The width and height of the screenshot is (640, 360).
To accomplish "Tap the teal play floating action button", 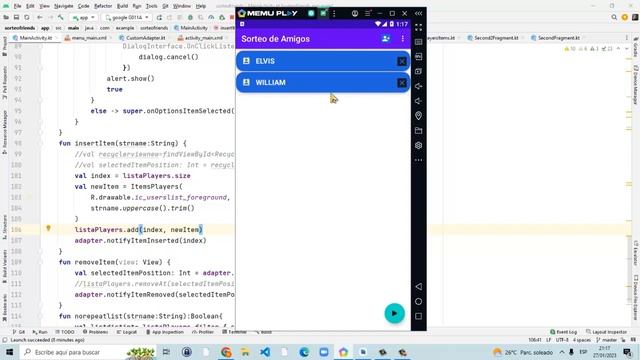I will [x=394, y=313].
